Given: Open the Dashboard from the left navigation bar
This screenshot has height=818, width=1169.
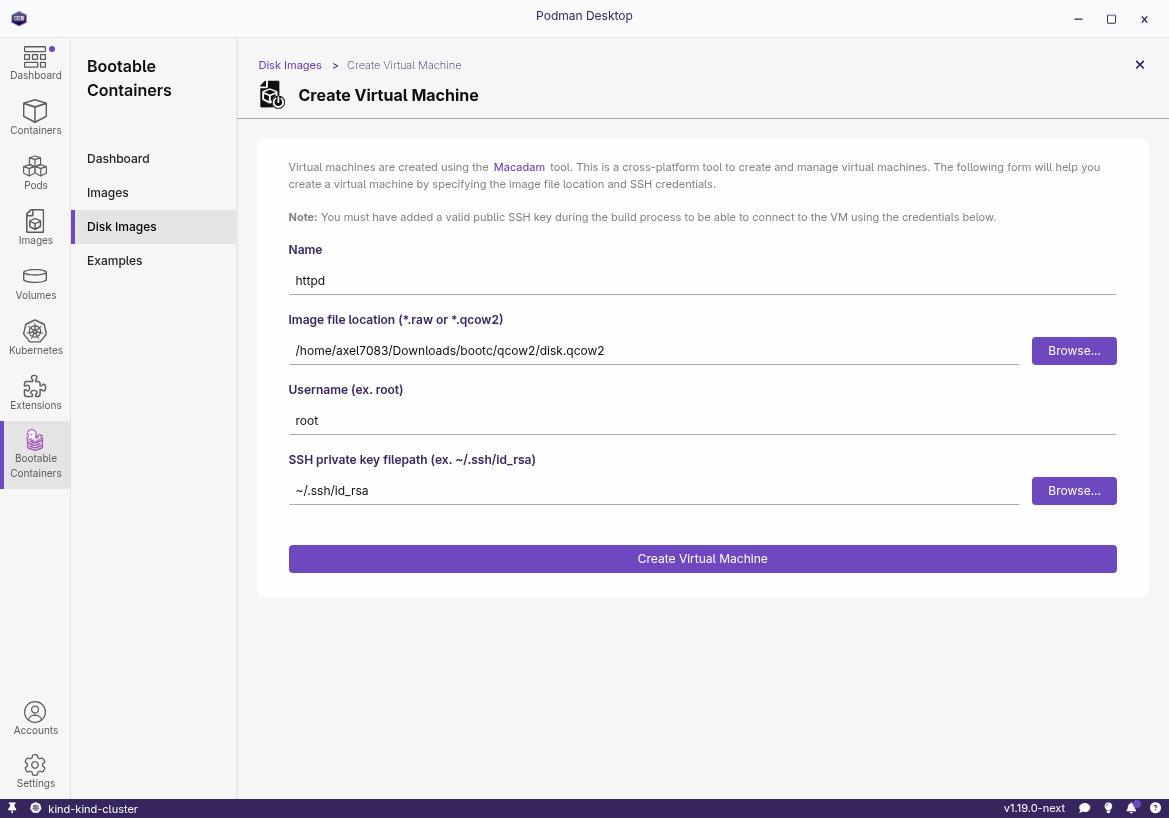Looking at the screenshot, I should 35,64.
